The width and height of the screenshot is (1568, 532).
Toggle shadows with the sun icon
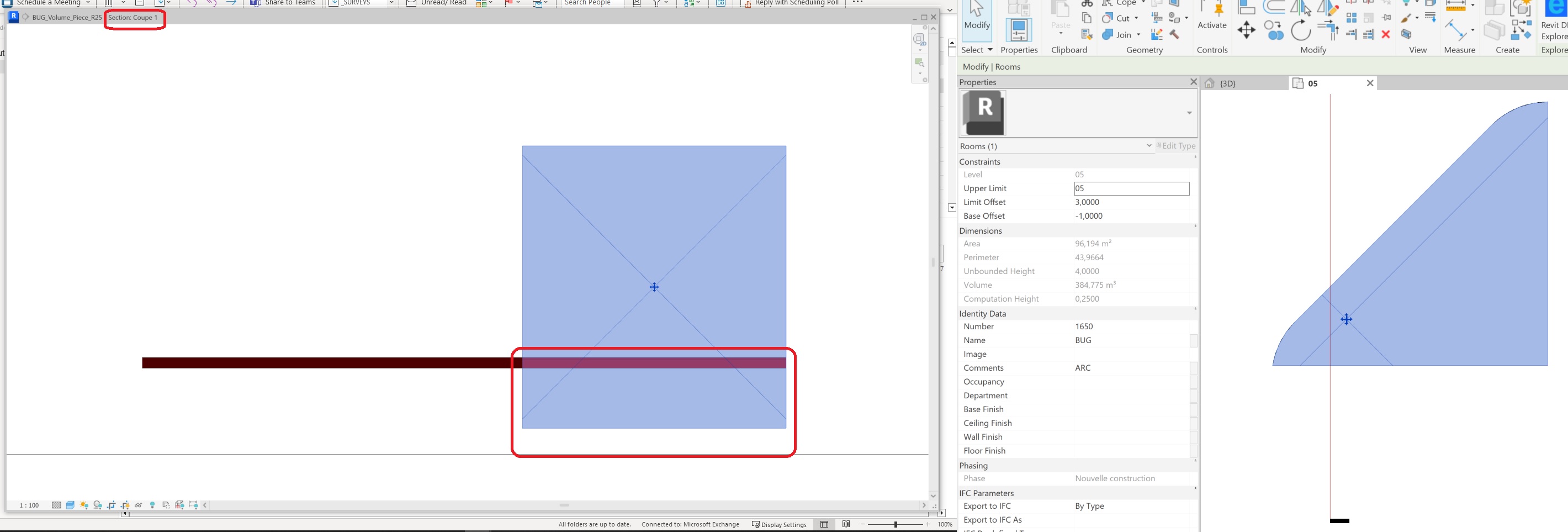tap(83, 505)
